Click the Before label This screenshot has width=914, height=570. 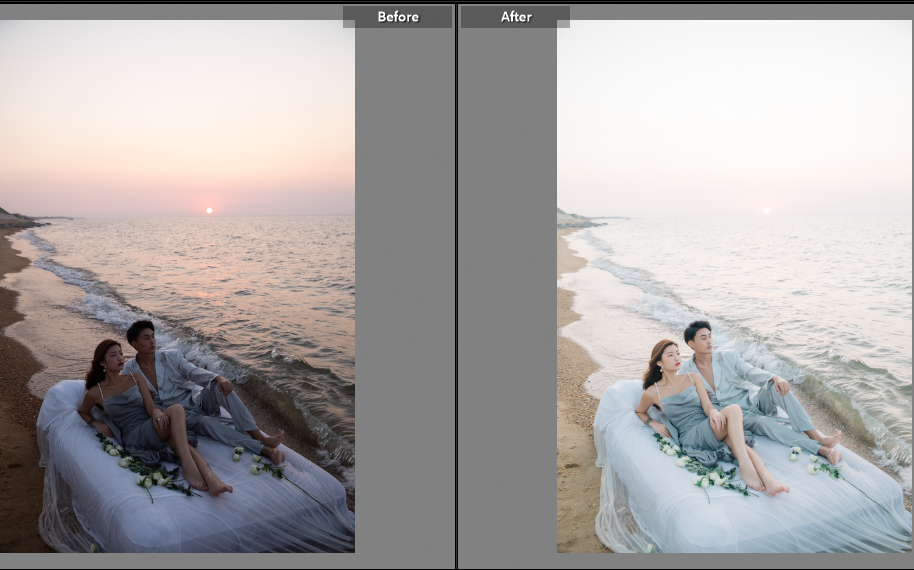(397, 17)
